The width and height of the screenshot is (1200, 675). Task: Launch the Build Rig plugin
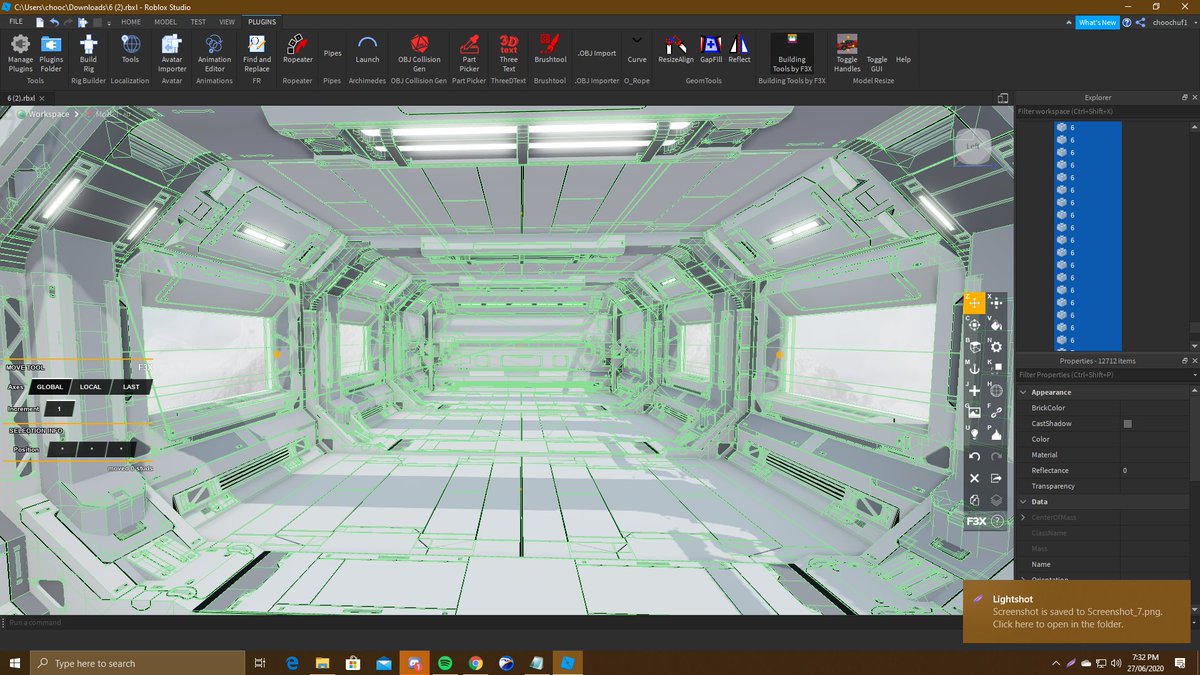pos(89,52)
